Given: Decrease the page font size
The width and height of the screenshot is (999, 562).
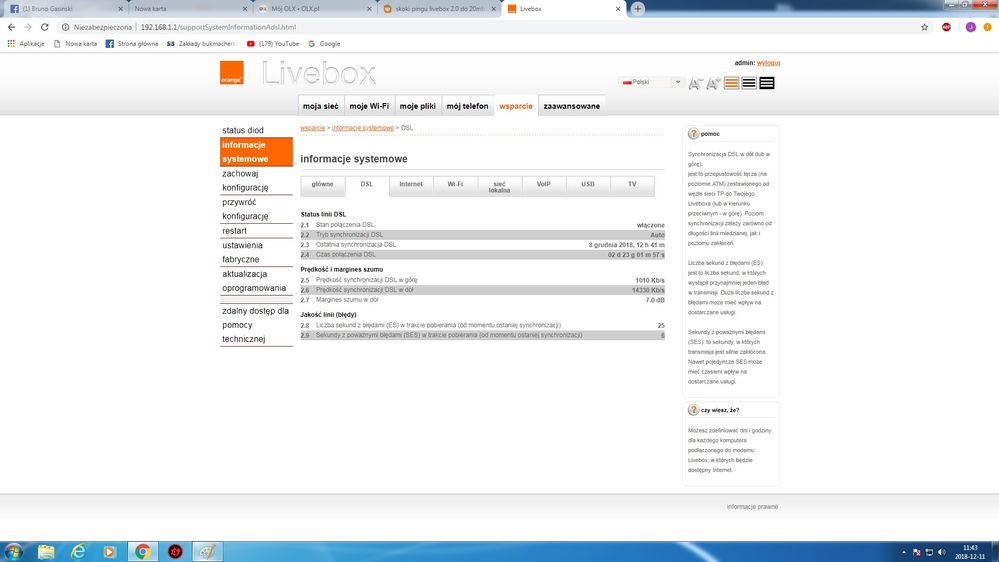Looking at the screenshot, I should tap(695, 83).
